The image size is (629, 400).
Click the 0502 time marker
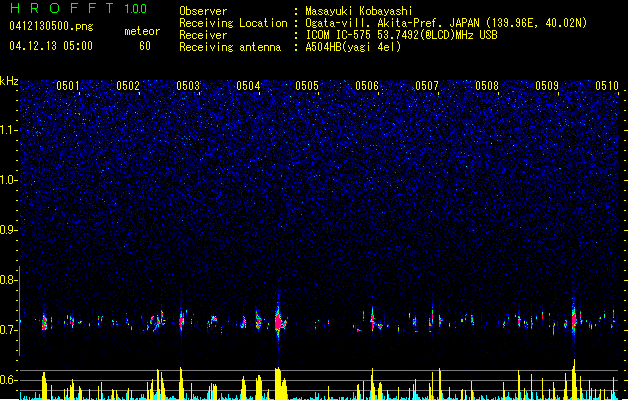click(x=128, y=86)
